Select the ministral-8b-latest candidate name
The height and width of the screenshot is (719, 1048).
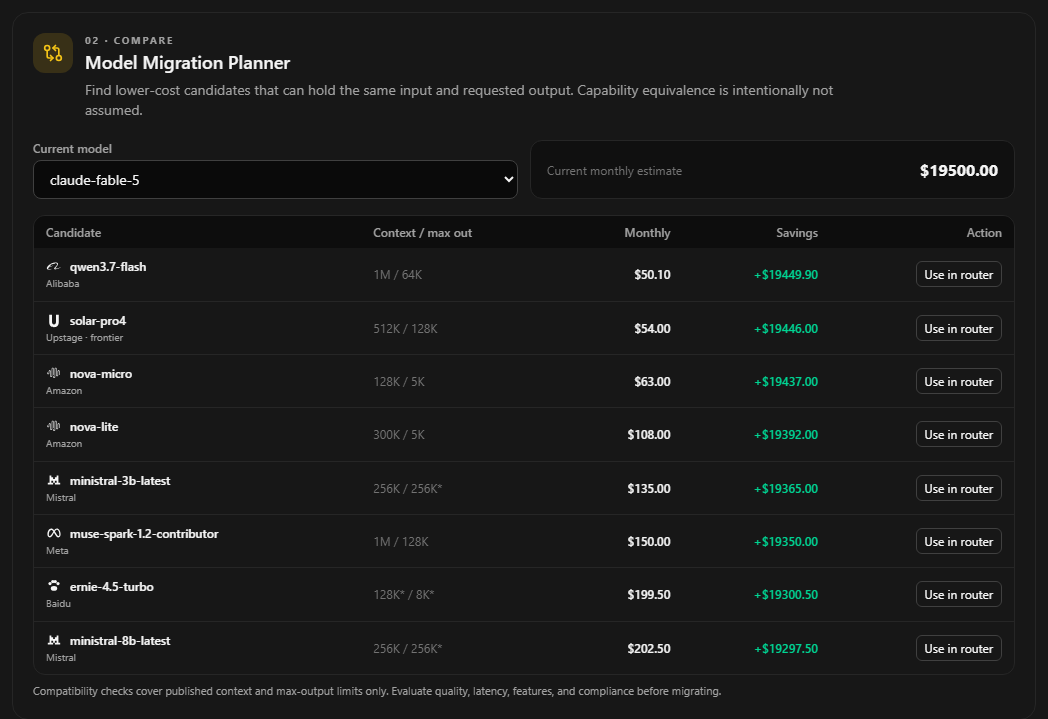click(120, 640)
